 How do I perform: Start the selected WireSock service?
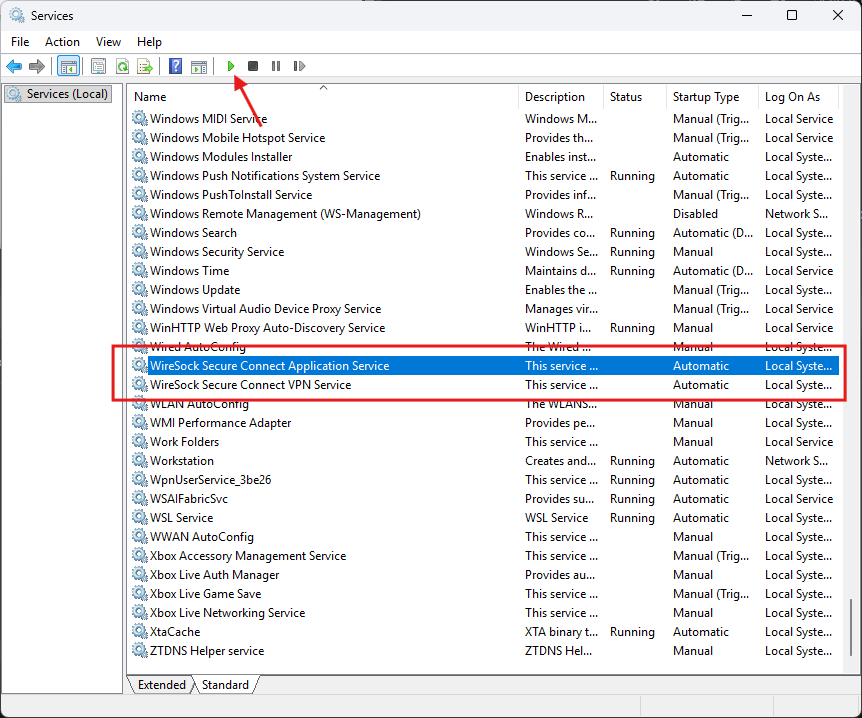231,66
